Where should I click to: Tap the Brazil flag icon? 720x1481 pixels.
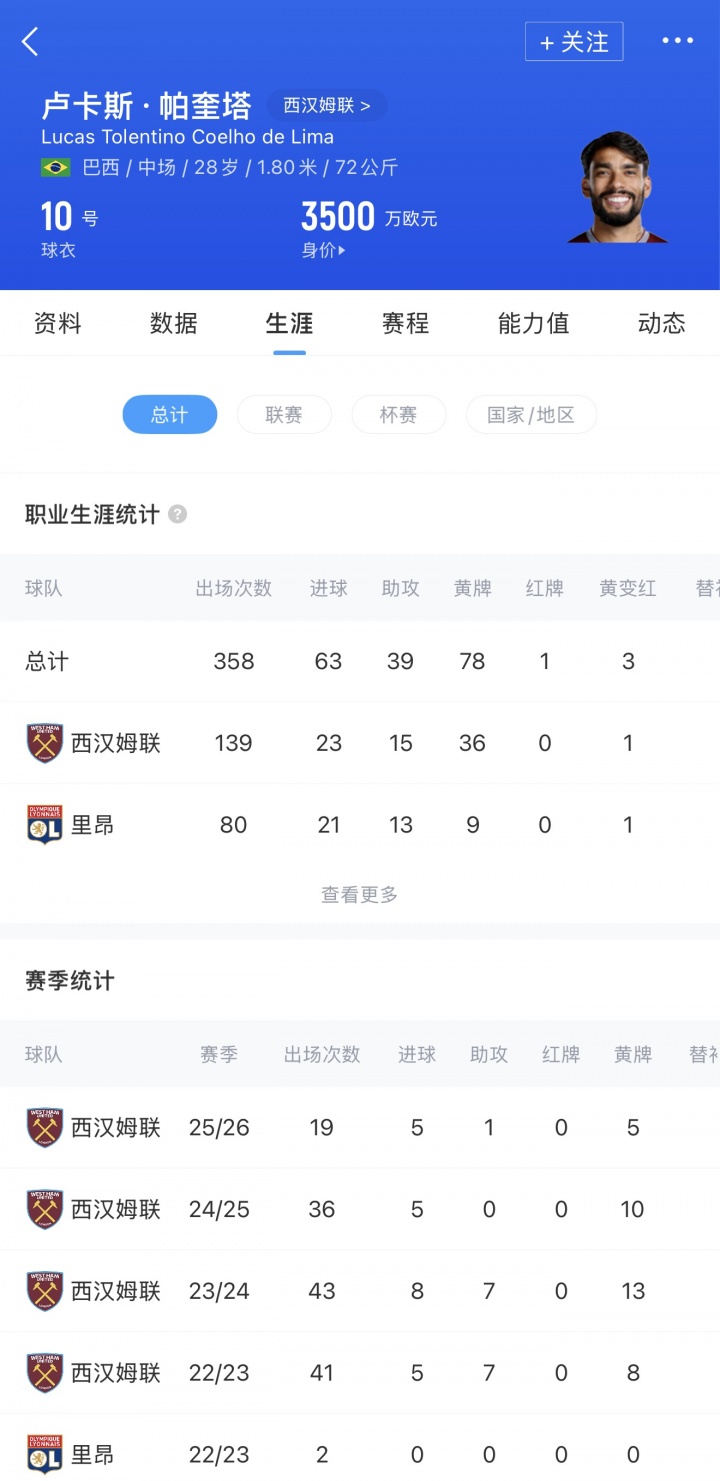pyautogui.click(x=55, y=167)
